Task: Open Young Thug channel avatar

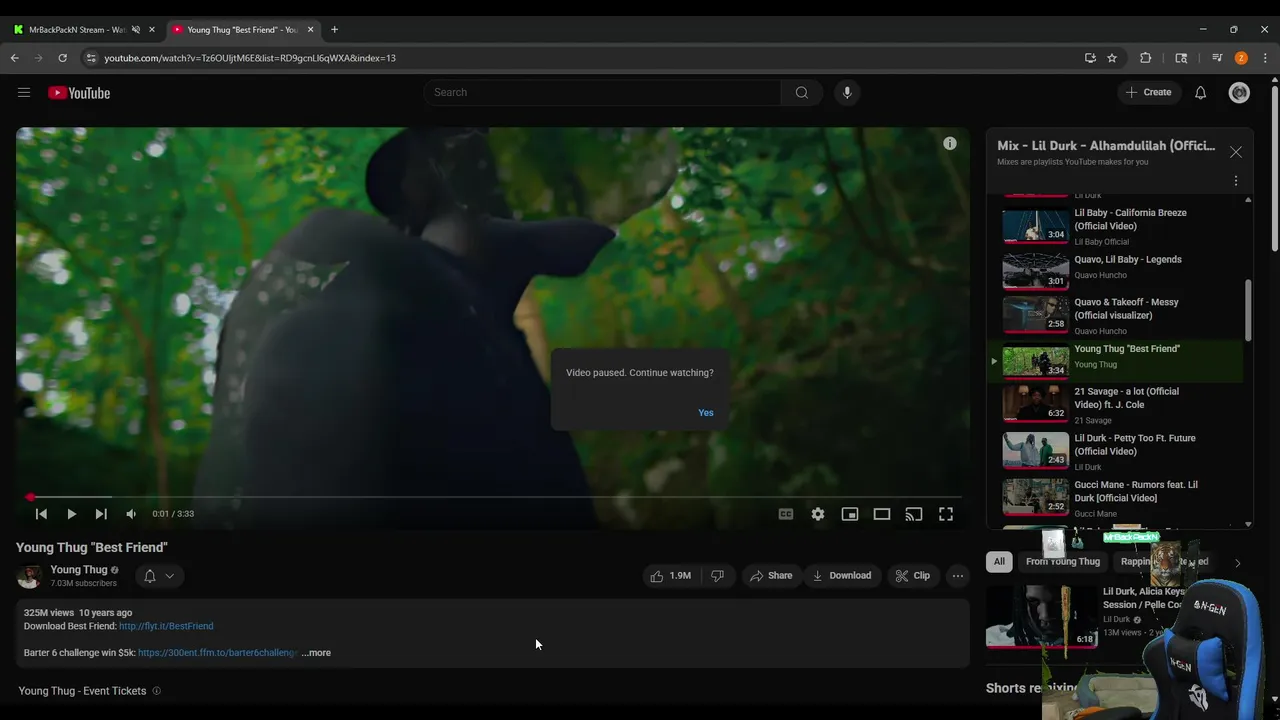Action: click(x=29, y=576)
